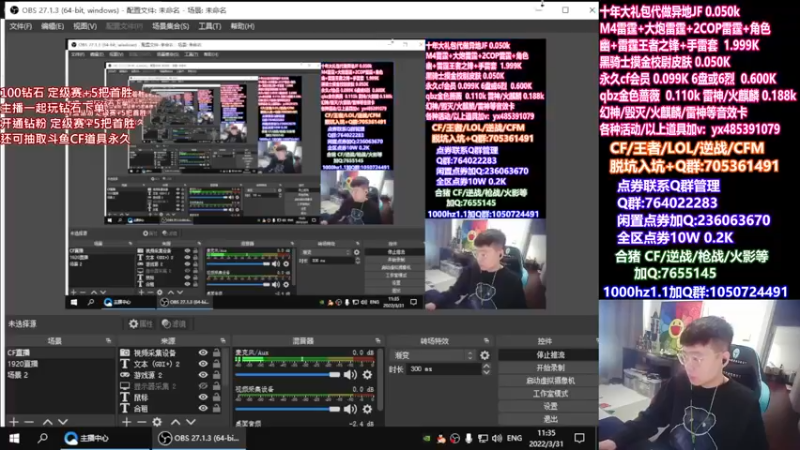Move scene down with the down arrow

pyautogui.click(x=63, y=422)
